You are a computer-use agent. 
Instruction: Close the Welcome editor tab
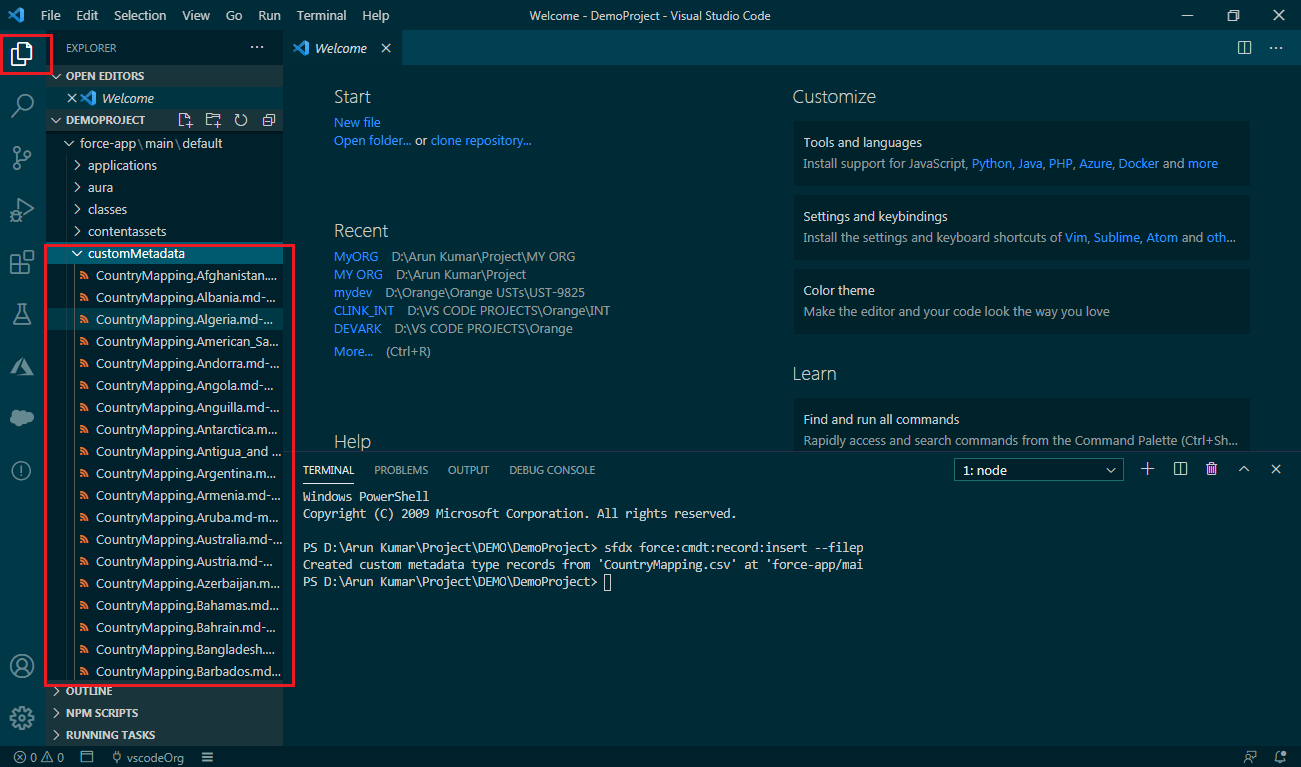386,48
